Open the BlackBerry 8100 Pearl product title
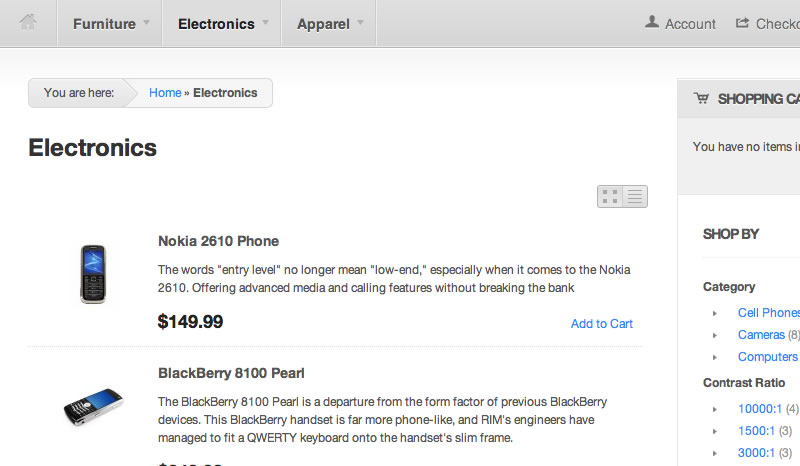800x466 pixels. (x=231, y=373)
